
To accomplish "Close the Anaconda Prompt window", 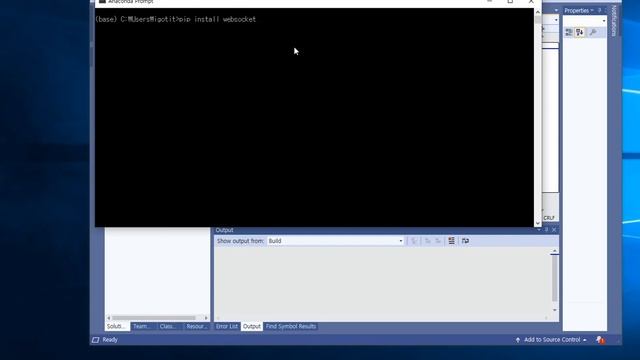I will [531, 2].
